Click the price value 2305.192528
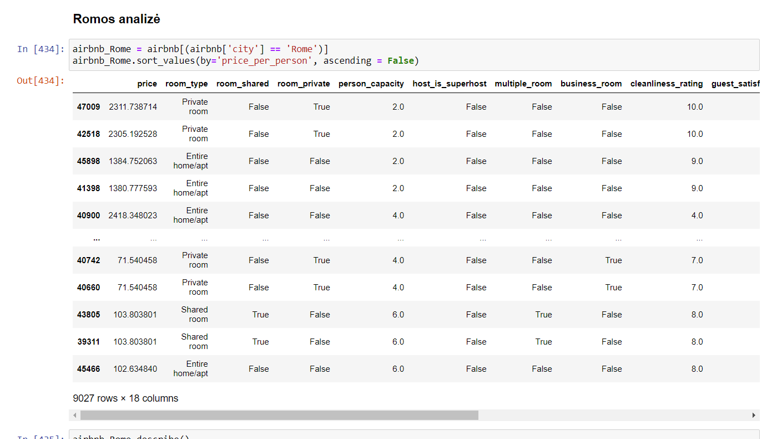The width and height of the screenshot is (767, 439). (133, 134)
